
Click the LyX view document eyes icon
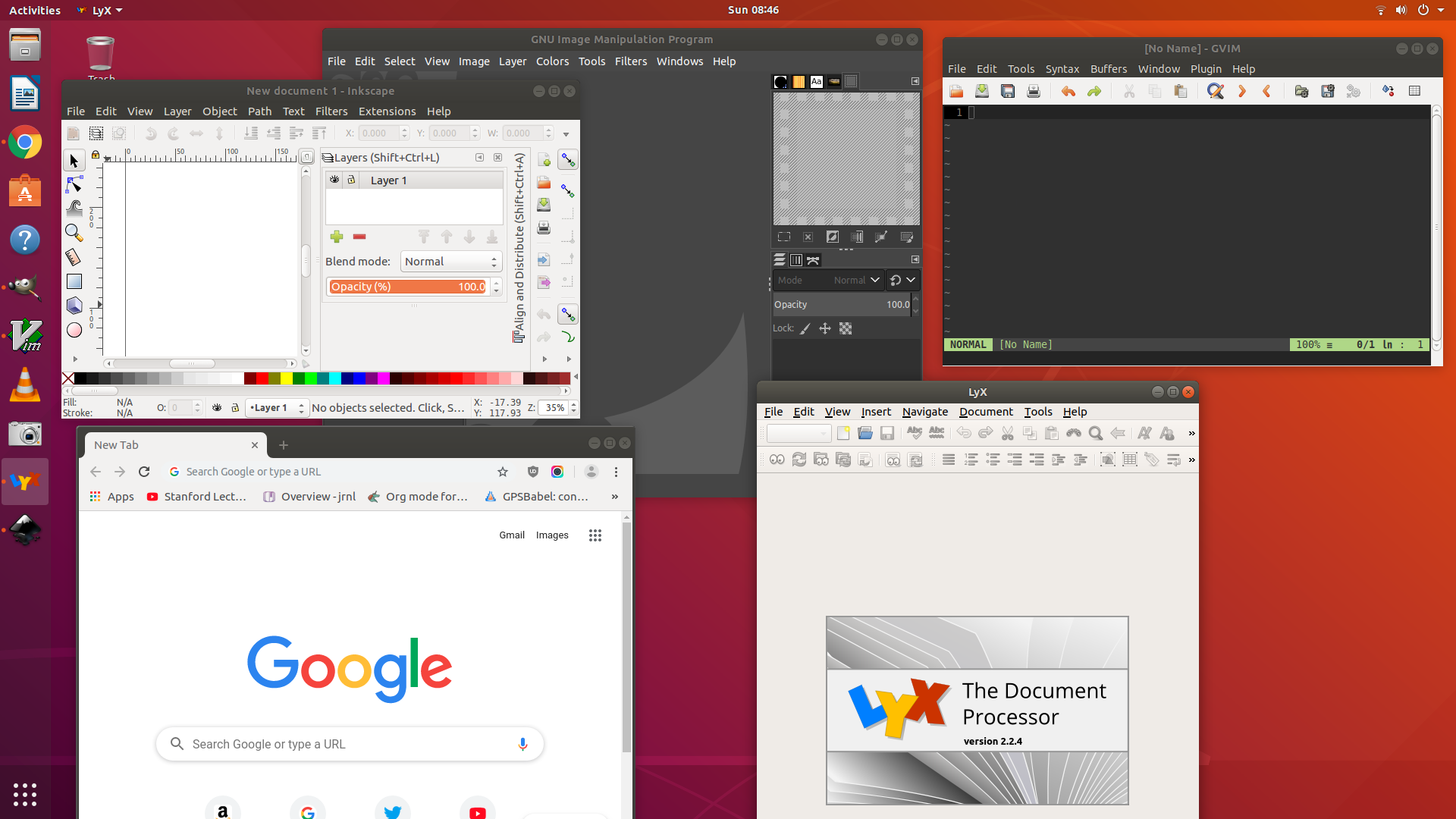(x=777, y=460)
